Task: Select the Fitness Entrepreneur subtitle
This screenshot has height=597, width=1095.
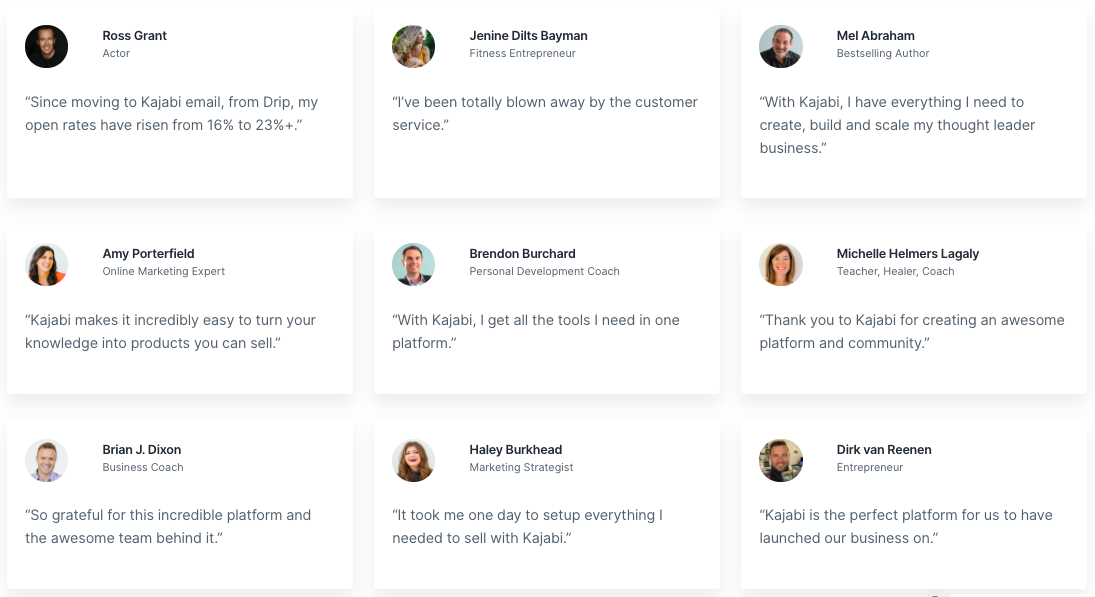Action: point(522,54)
